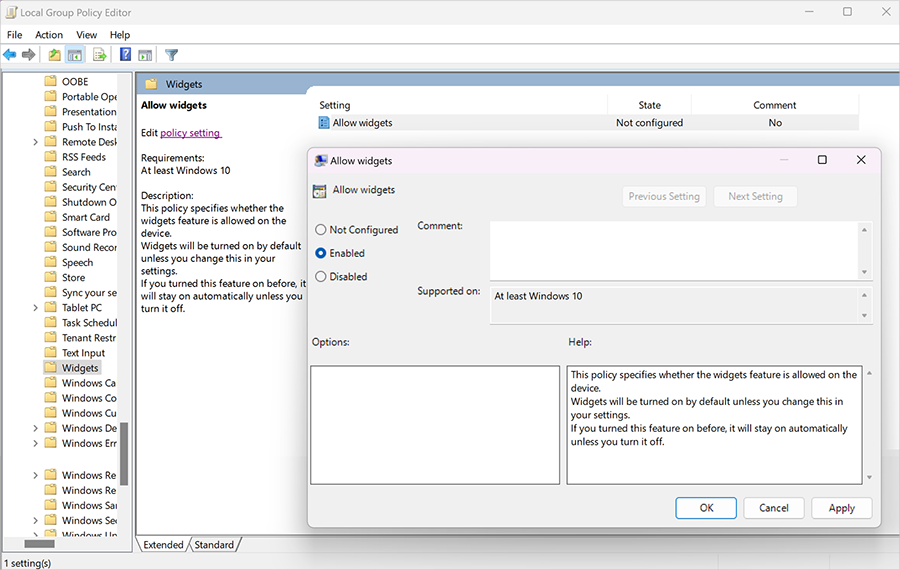Click the console tree vertical scrollbar thumb
The height and width of the screenshot is (570, 900).
tap(123, 453)
